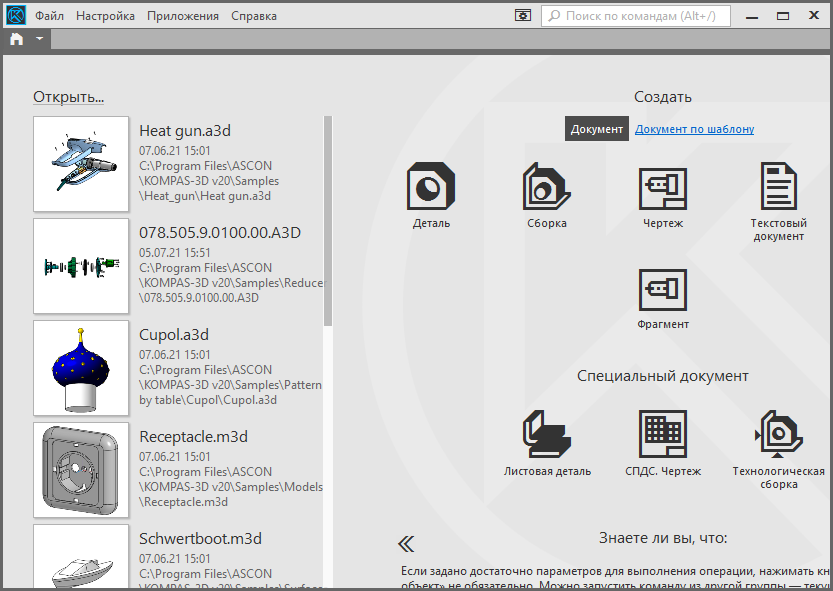Click the date 05.07.21 15:51
This screenshot has width=833, height=591.
(x=175, y=252)
